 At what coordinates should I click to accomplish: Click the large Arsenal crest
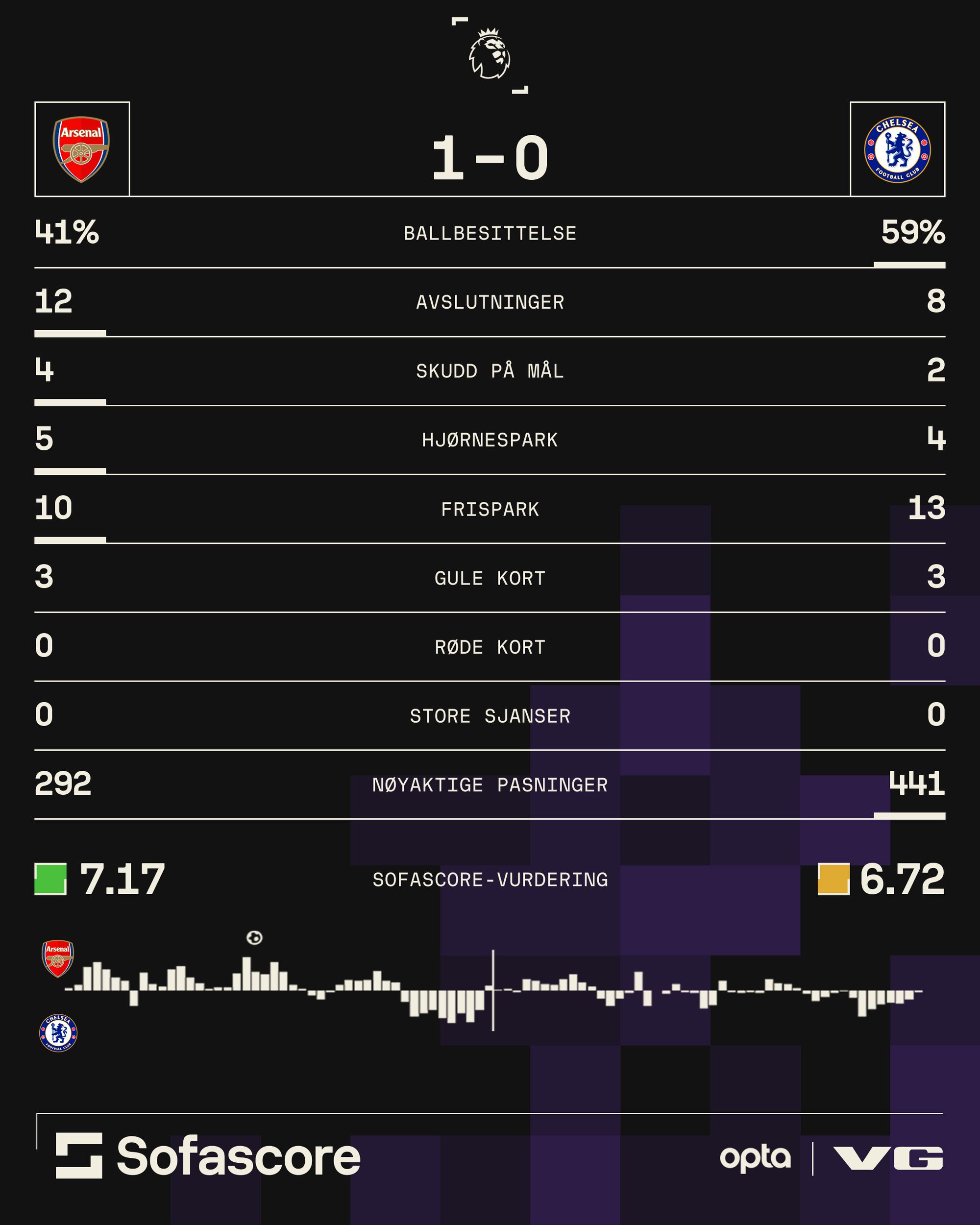pyautogui.click(x=81, y=149)
